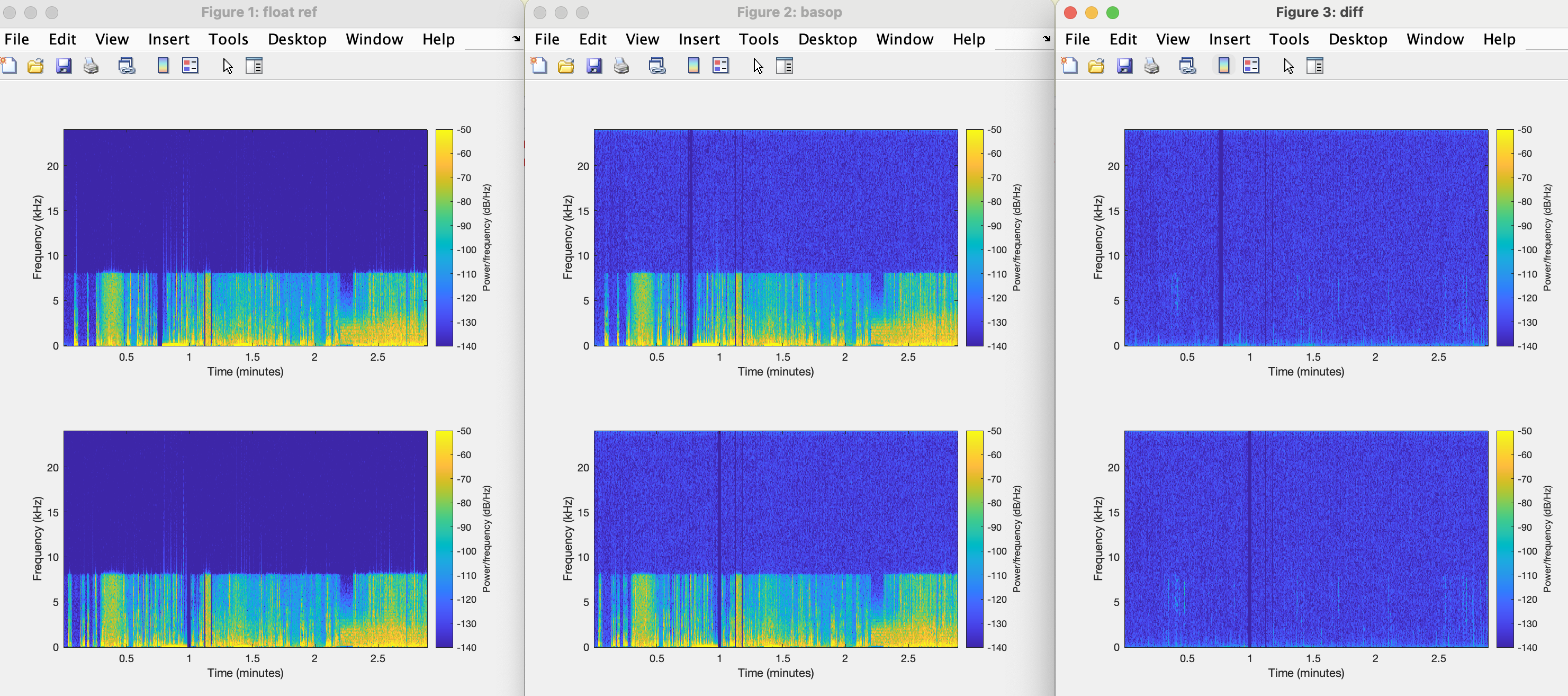Click dock arrow at Figure 2 menu bar end
This screenshot has height=696, width=1568.
tap(1047, 39)
